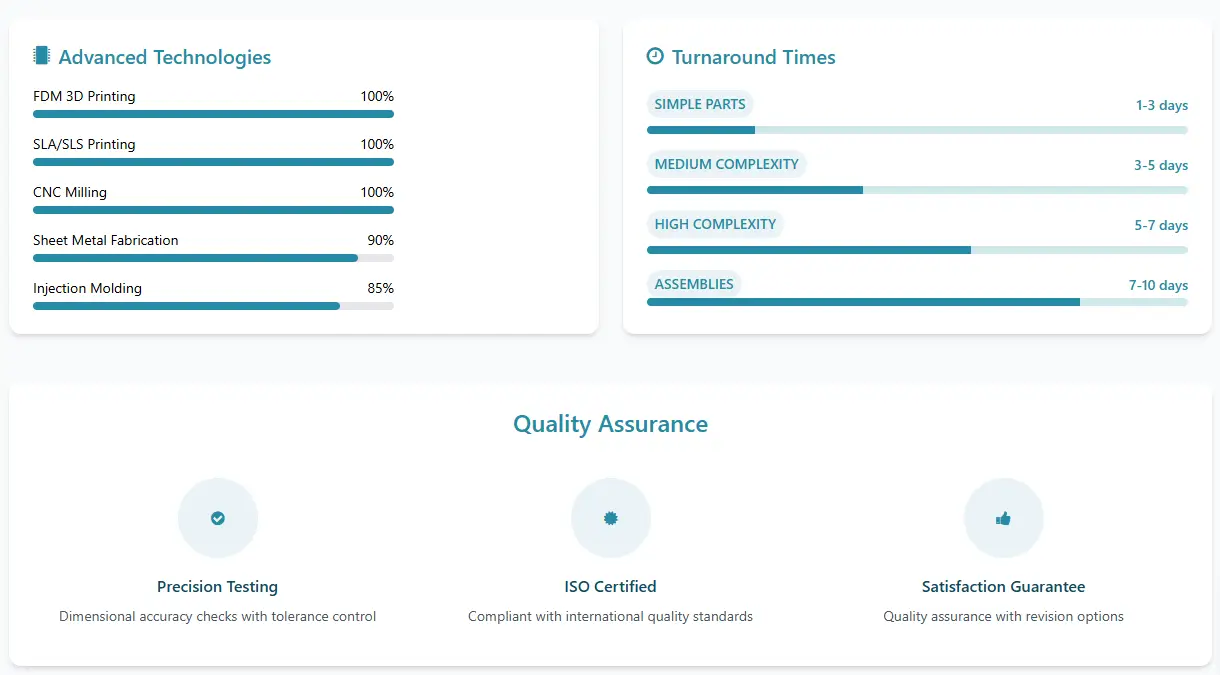Click the 7-10 days turnaround text
Viewport: 1220px width, 675px height.
(x=1158, y=285)
